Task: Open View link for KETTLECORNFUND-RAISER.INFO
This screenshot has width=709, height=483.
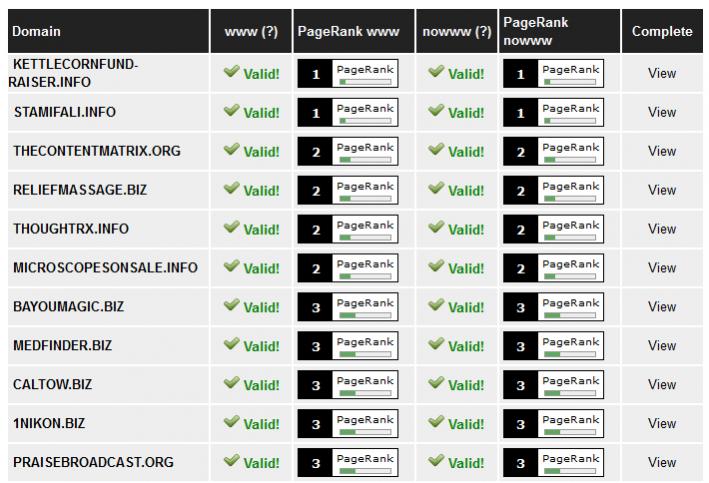Action: (662, 73)
